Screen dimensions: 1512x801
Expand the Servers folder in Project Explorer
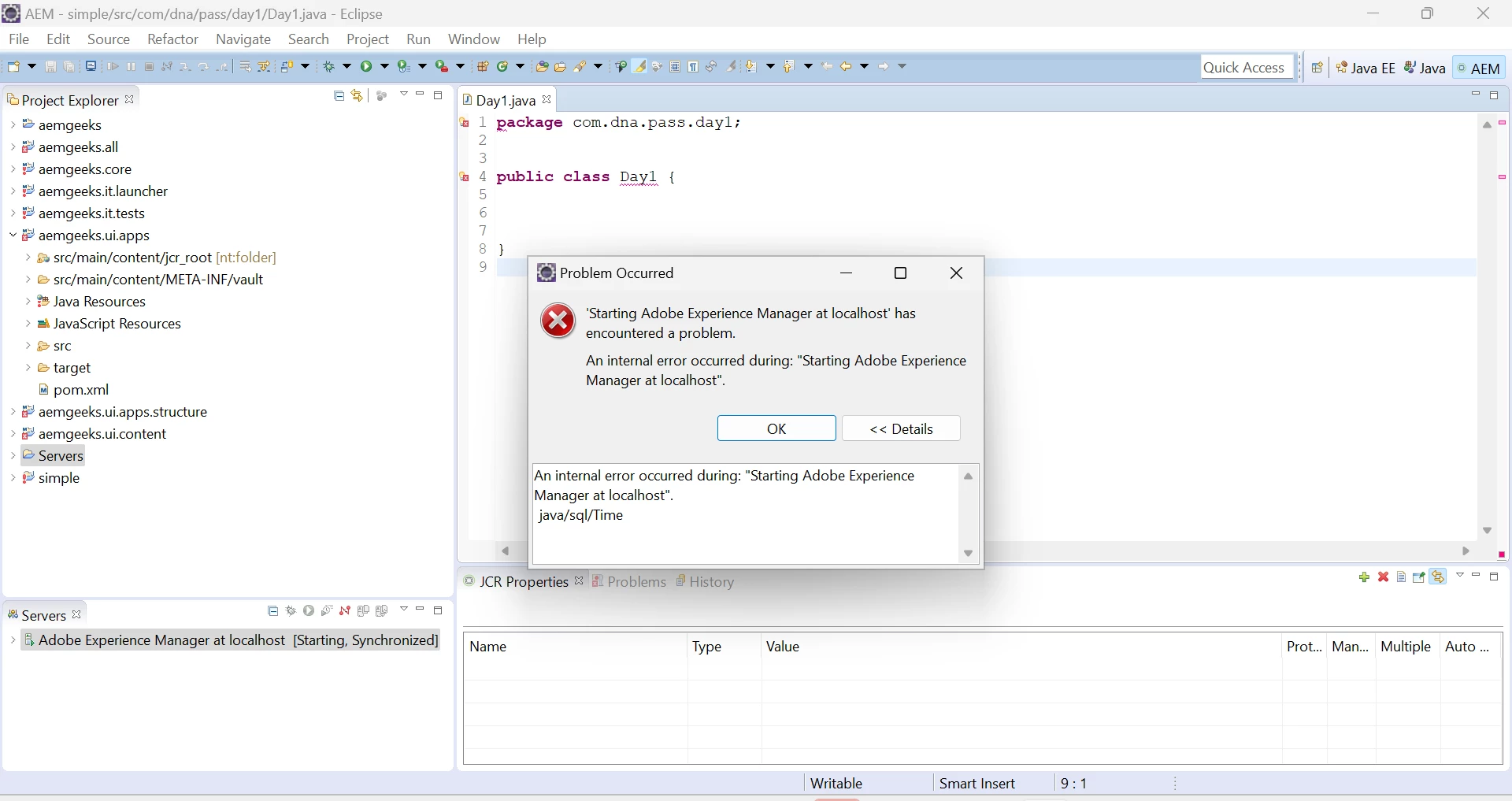[13, 455]
